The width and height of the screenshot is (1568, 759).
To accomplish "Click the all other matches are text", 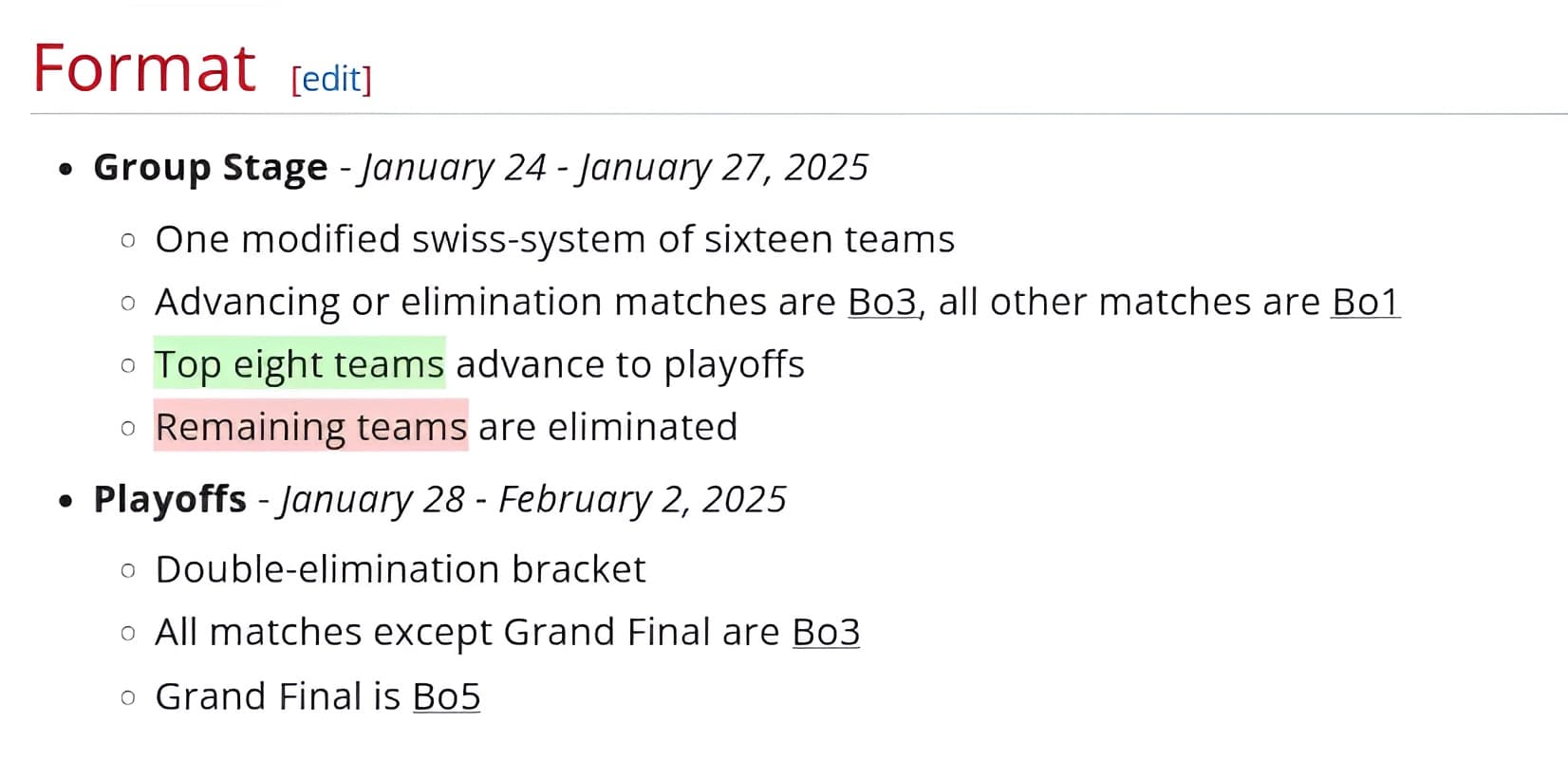I will [x=1128, y=303].
